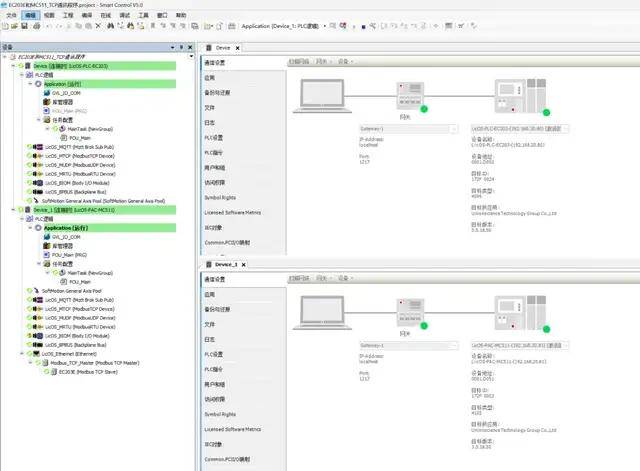Click the Save icon in the toolbar
This screenshot has height=471, width=640.
point(22,27)
